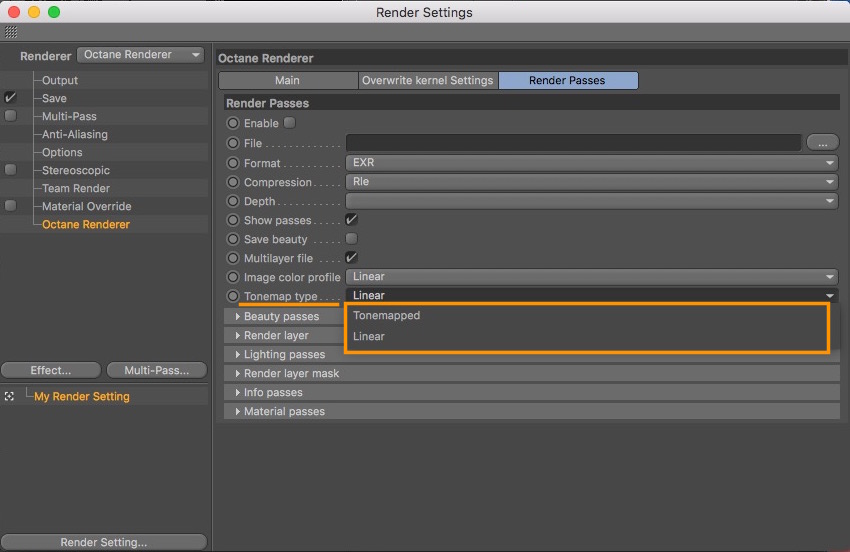Screen dimensions: 850x552
Task: Click the animation circle next to Show passes
Action: click(x=233, y=220)
